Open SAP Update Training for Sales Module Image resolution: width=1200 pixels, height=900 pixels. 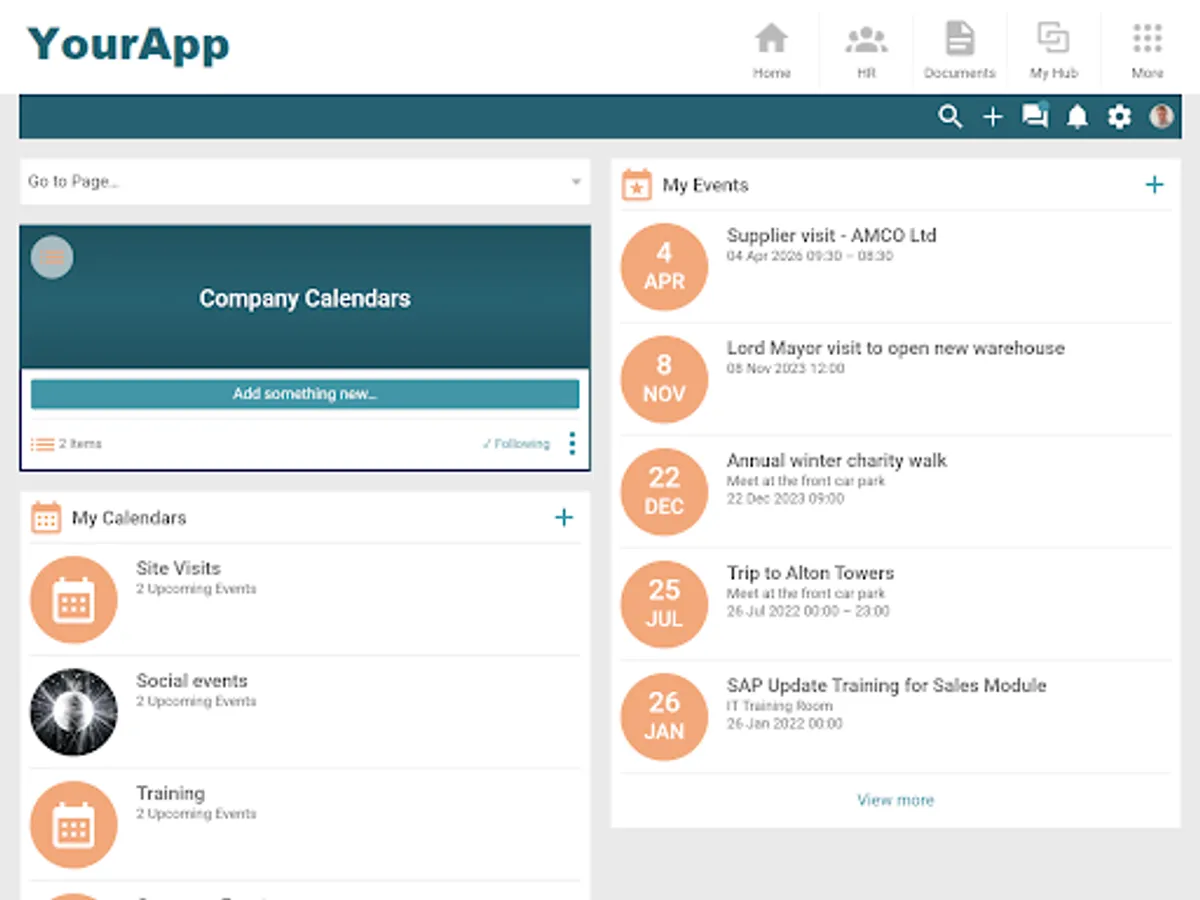[x=886, y=686]
